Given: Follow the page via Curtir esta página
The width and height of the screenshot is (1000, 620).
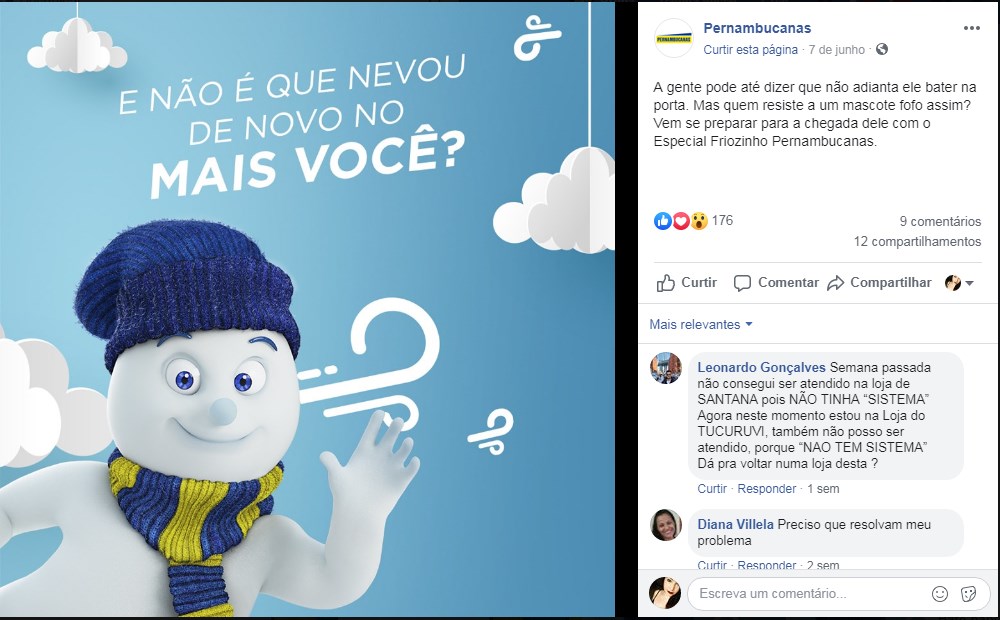Looking at the screenshot, I should pyautogui.click(x=750, y=50).
